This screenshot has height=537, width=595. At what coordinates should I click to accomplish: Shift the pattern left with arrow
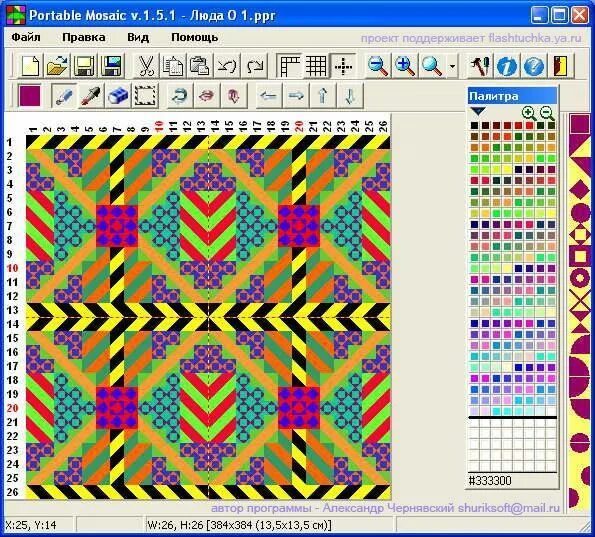(x=269, y=96)
